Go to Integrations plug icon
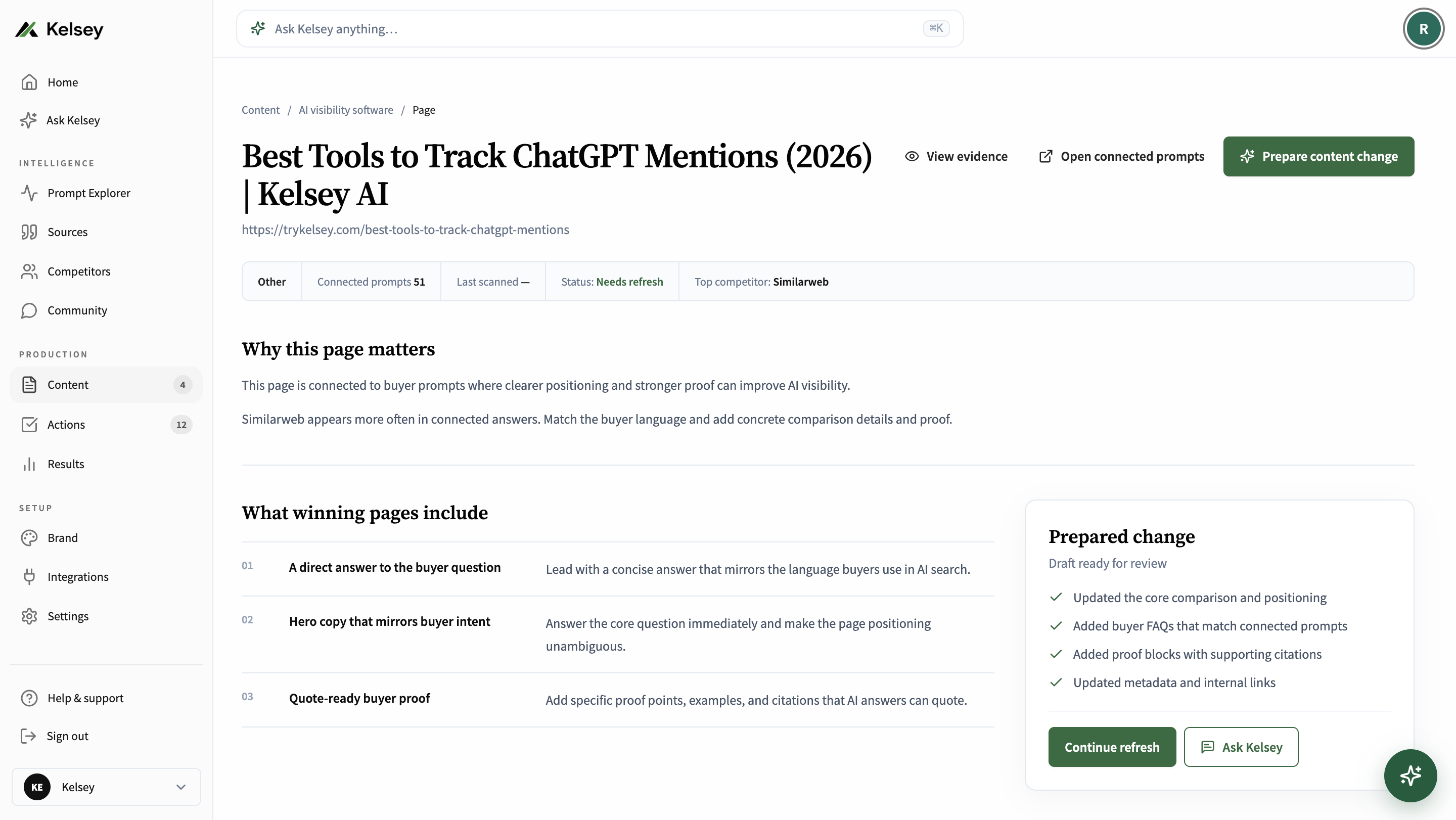This screenshot has height=820, width=1456. point(29,577)
